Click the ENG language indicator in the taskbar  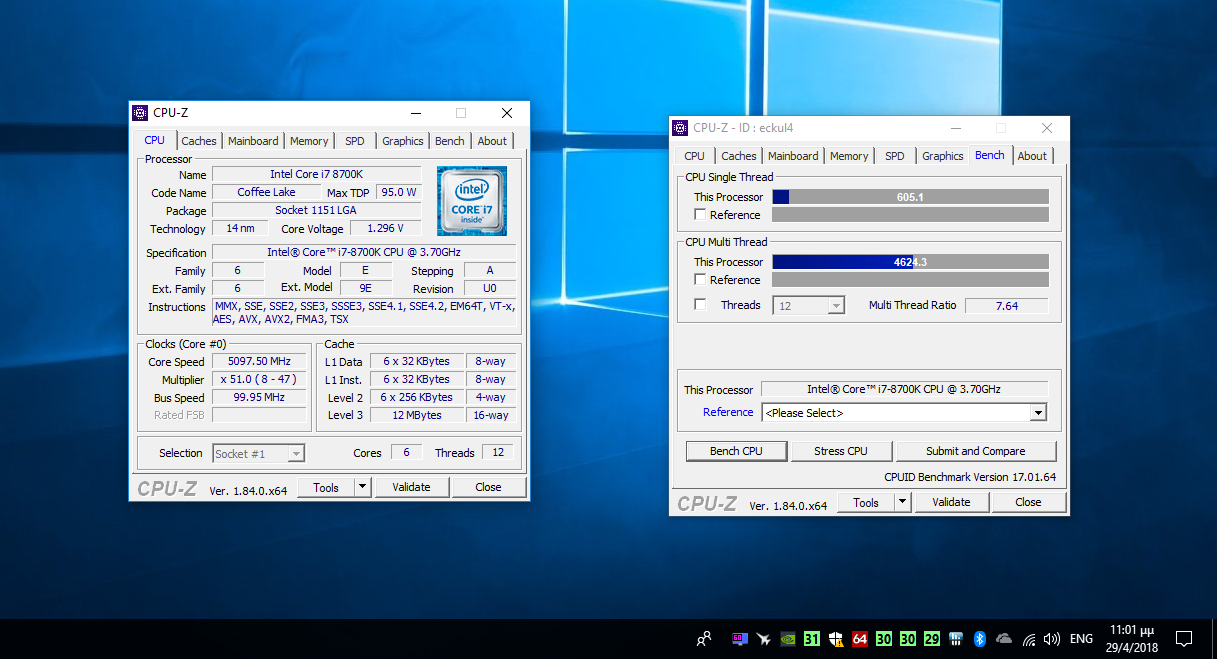pyautogui.click(x=1081, y=638)
